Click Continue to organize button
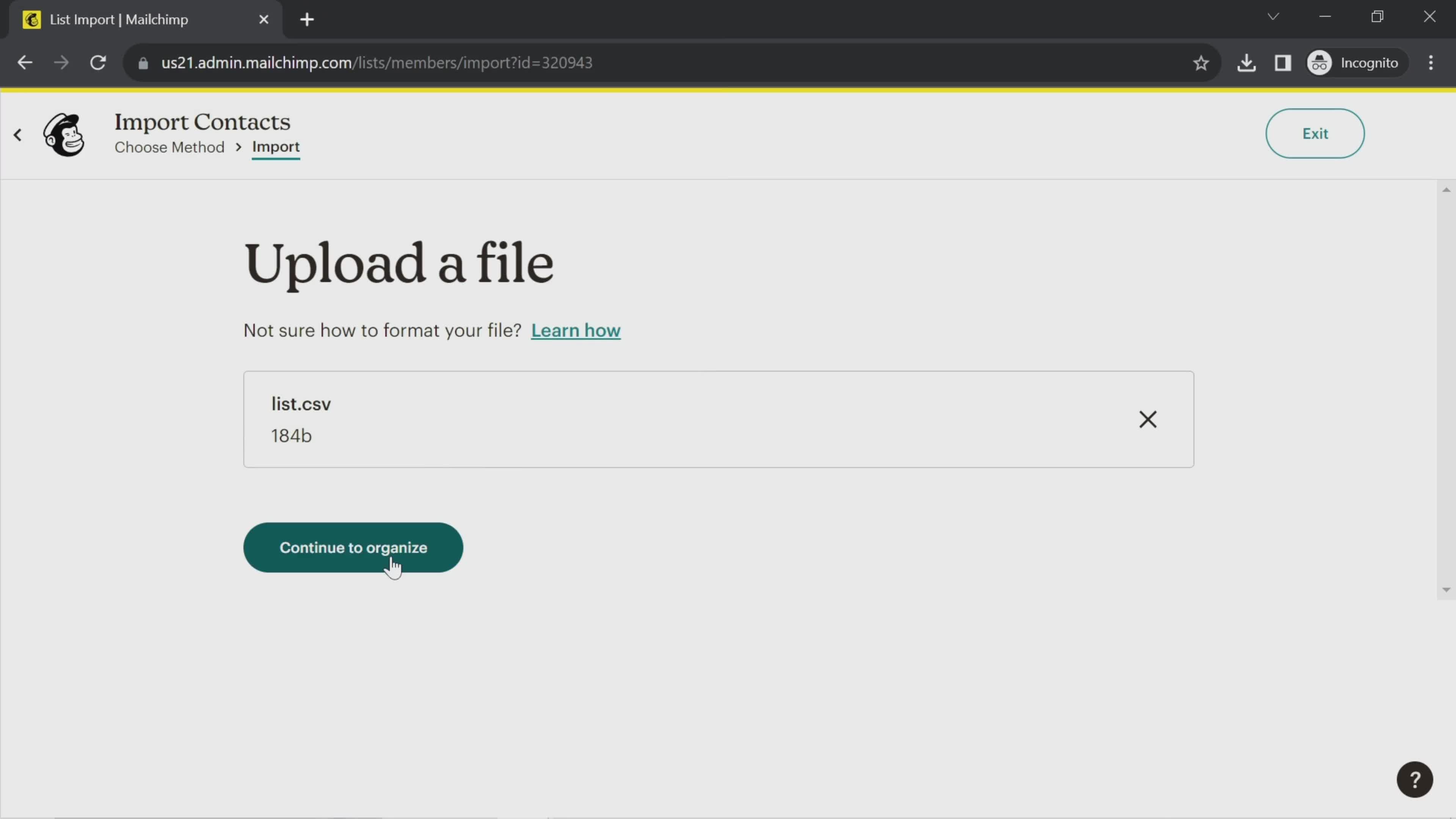 click(353, 548)
